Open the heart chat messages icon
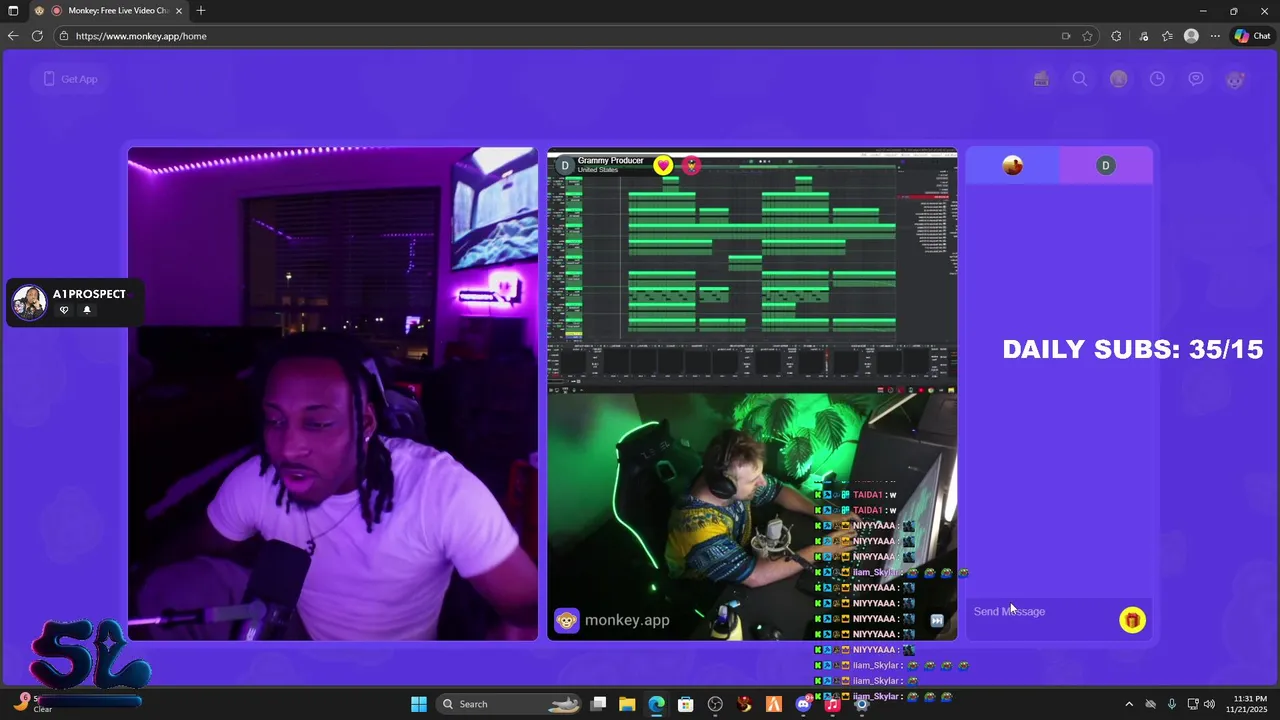 tap(1196, 79)
